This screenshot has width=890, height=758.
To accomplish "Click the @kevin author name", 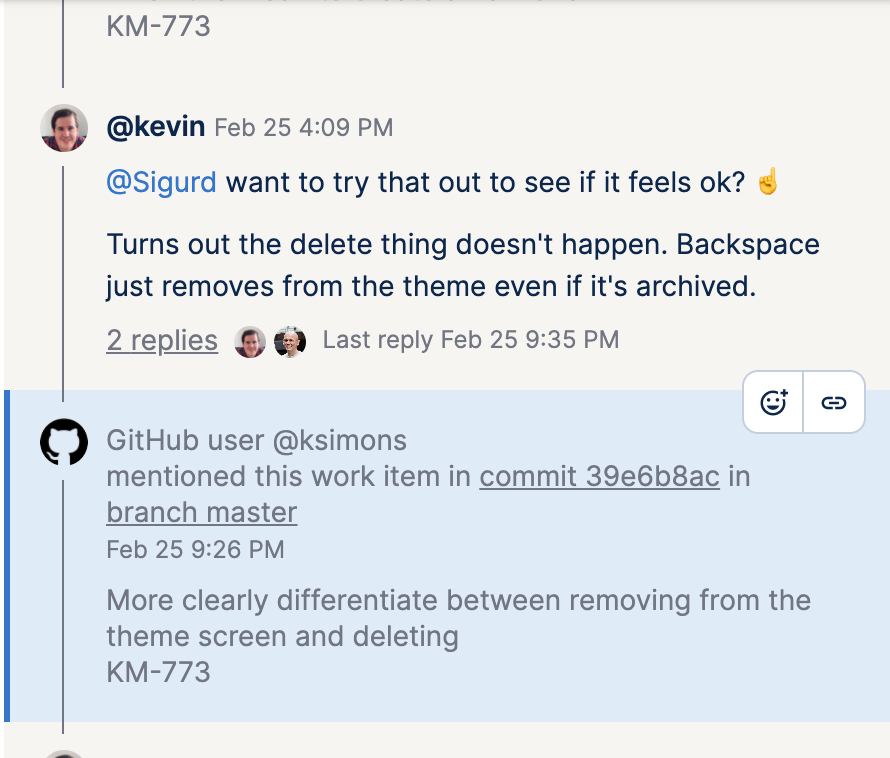I will [156, 127].
